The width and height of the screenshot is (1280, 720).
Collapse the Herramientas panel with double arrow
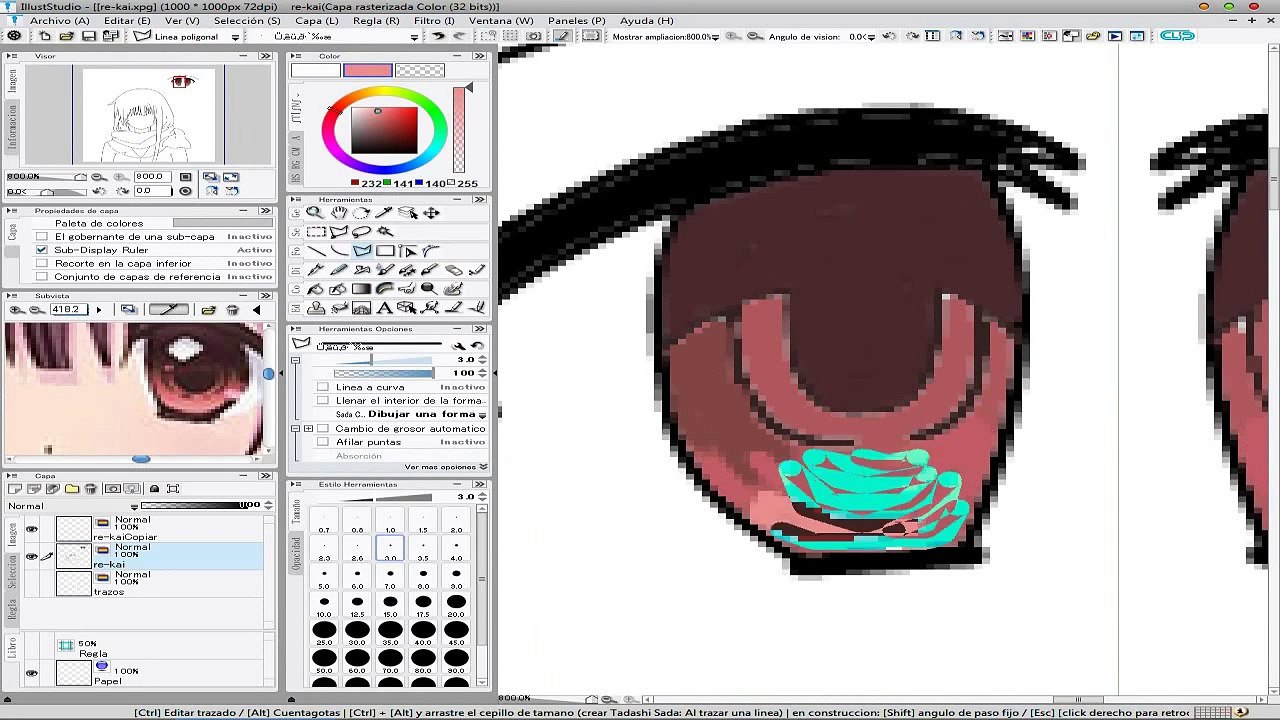pyautogui.click(x=480, y=200)
